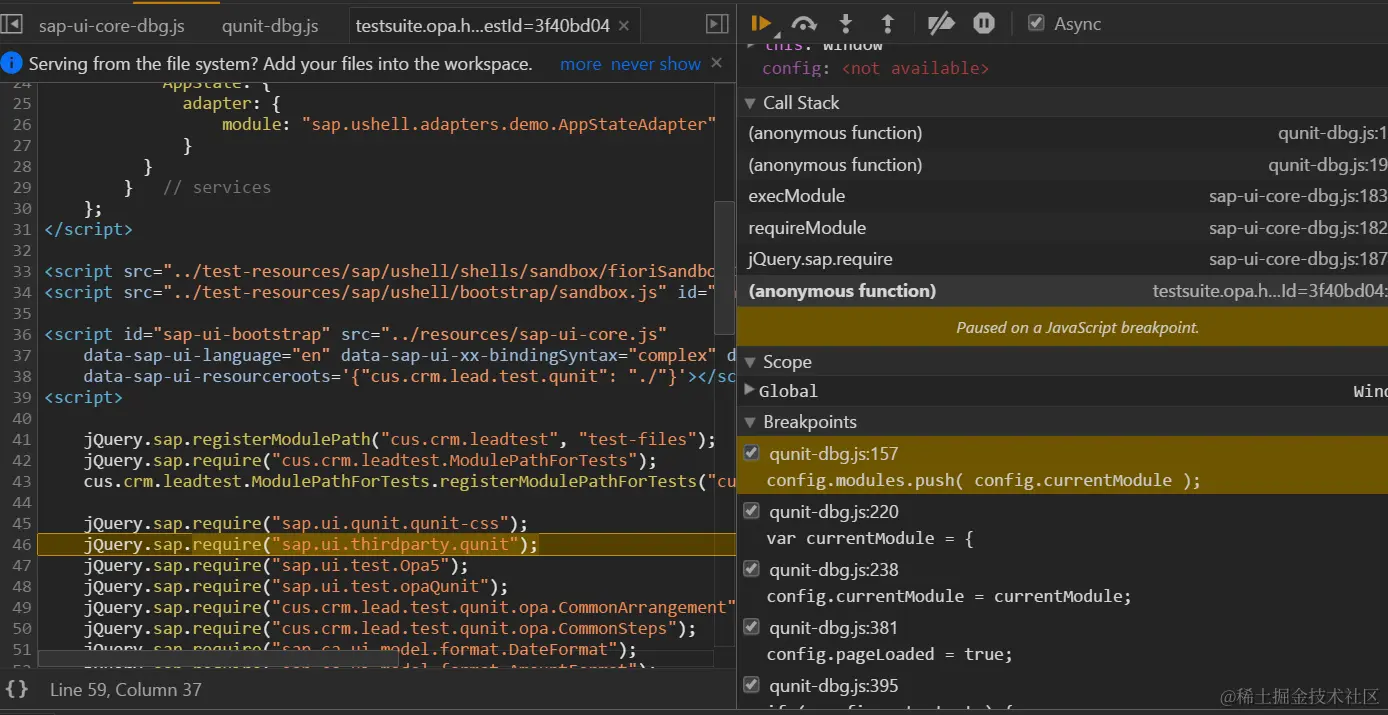
Task: Click line number 46 in the gutter
Action: (x=22, y=544)
